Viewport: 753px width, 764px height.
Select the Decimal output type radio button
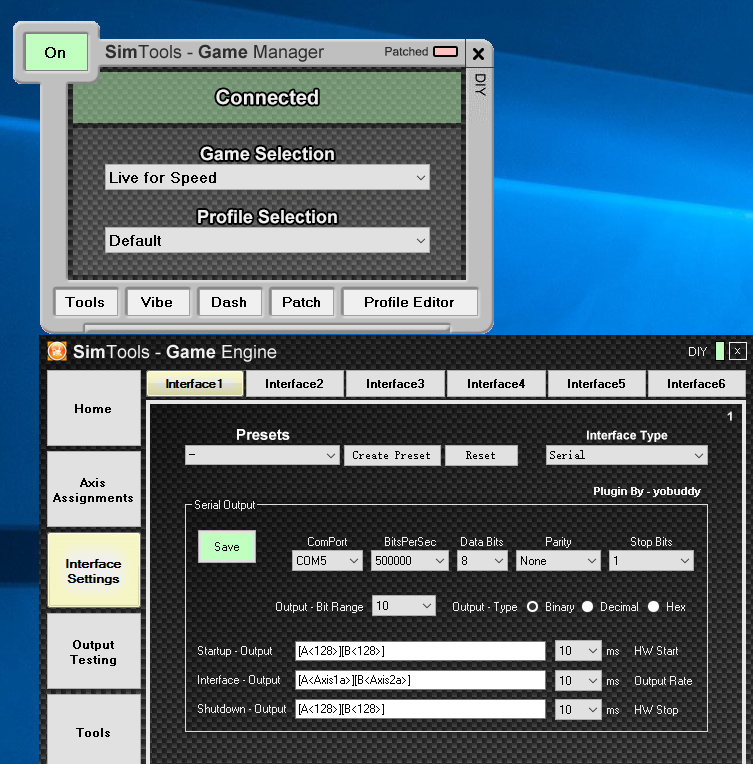588,607
